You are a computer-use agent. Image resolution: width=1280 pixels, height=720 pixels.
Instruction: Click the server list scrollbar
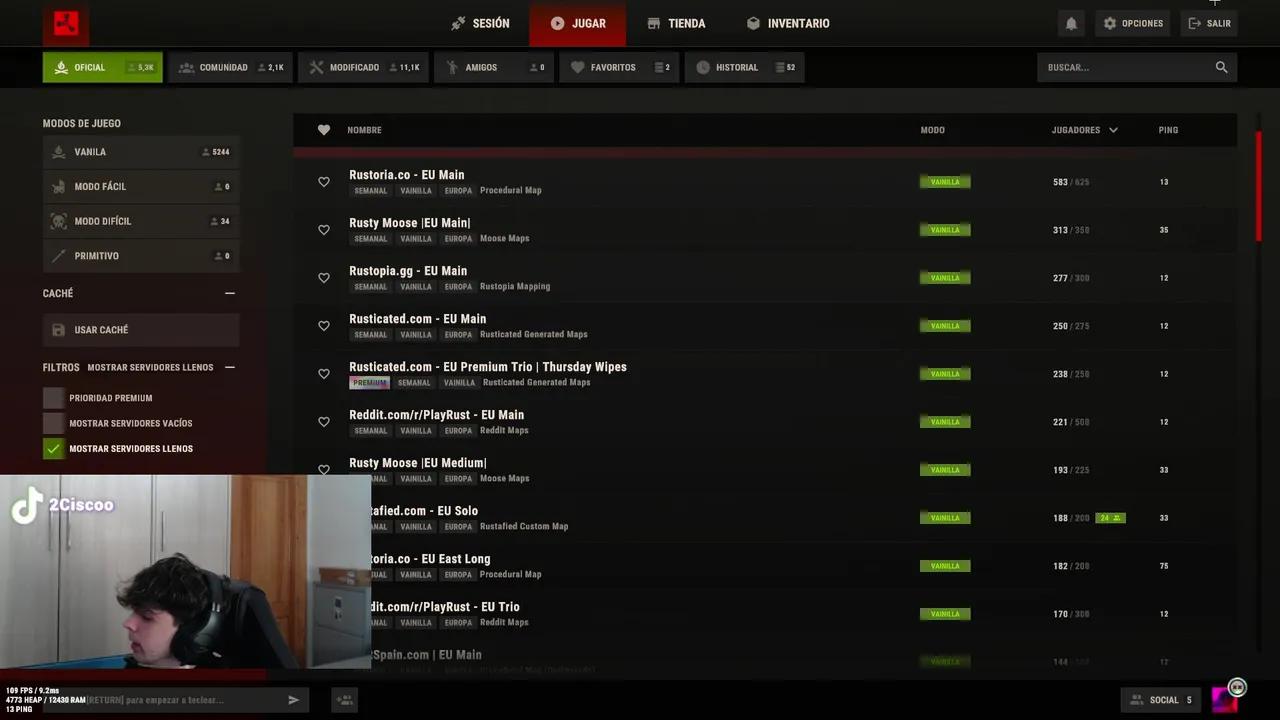coord(1258,185)
